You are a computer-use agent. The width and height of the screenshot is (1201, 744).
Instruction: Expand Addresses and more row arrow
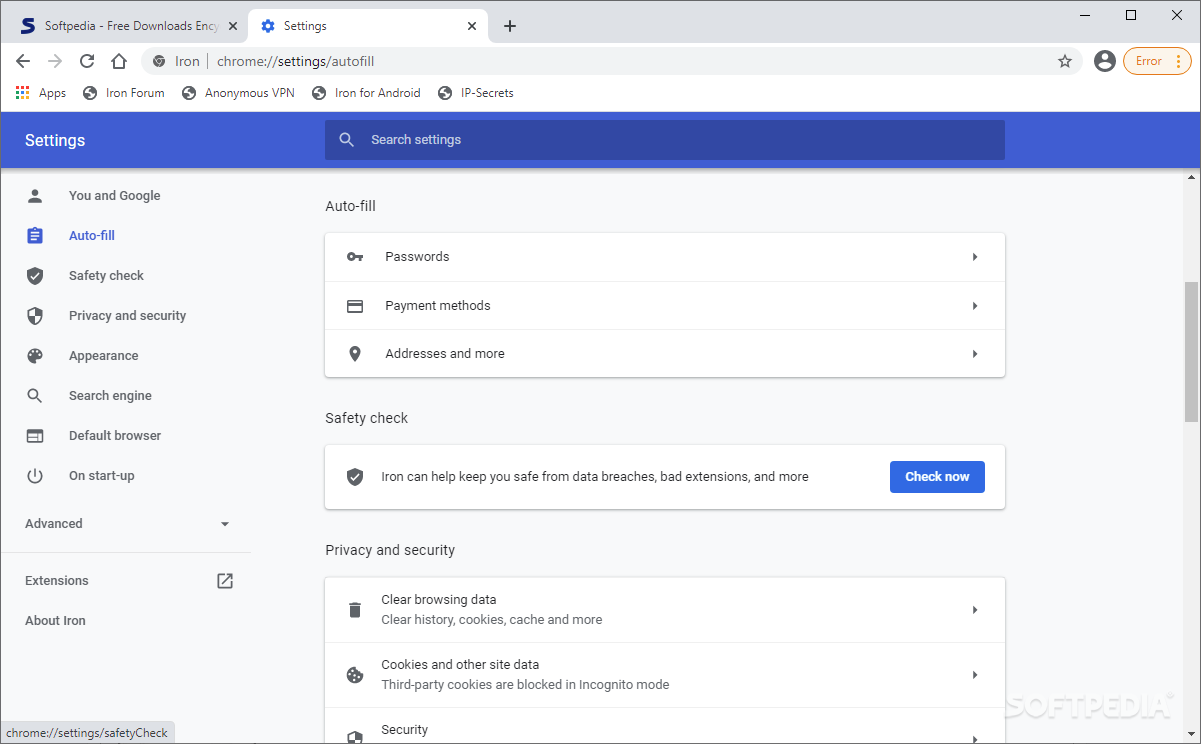975,354
